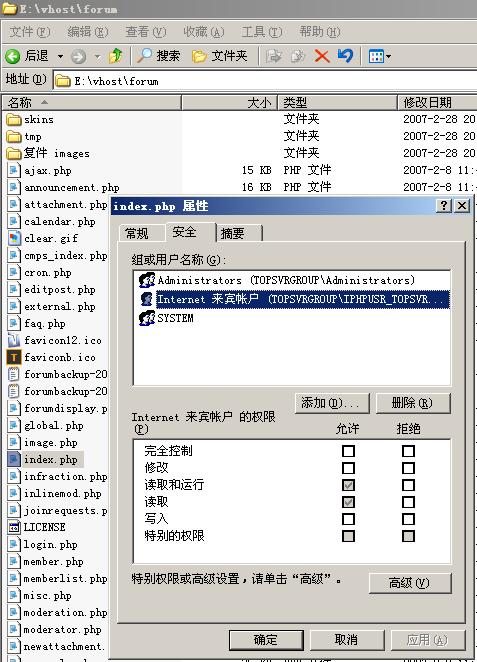Select the first forumbackup-20 text file icon

14,374
